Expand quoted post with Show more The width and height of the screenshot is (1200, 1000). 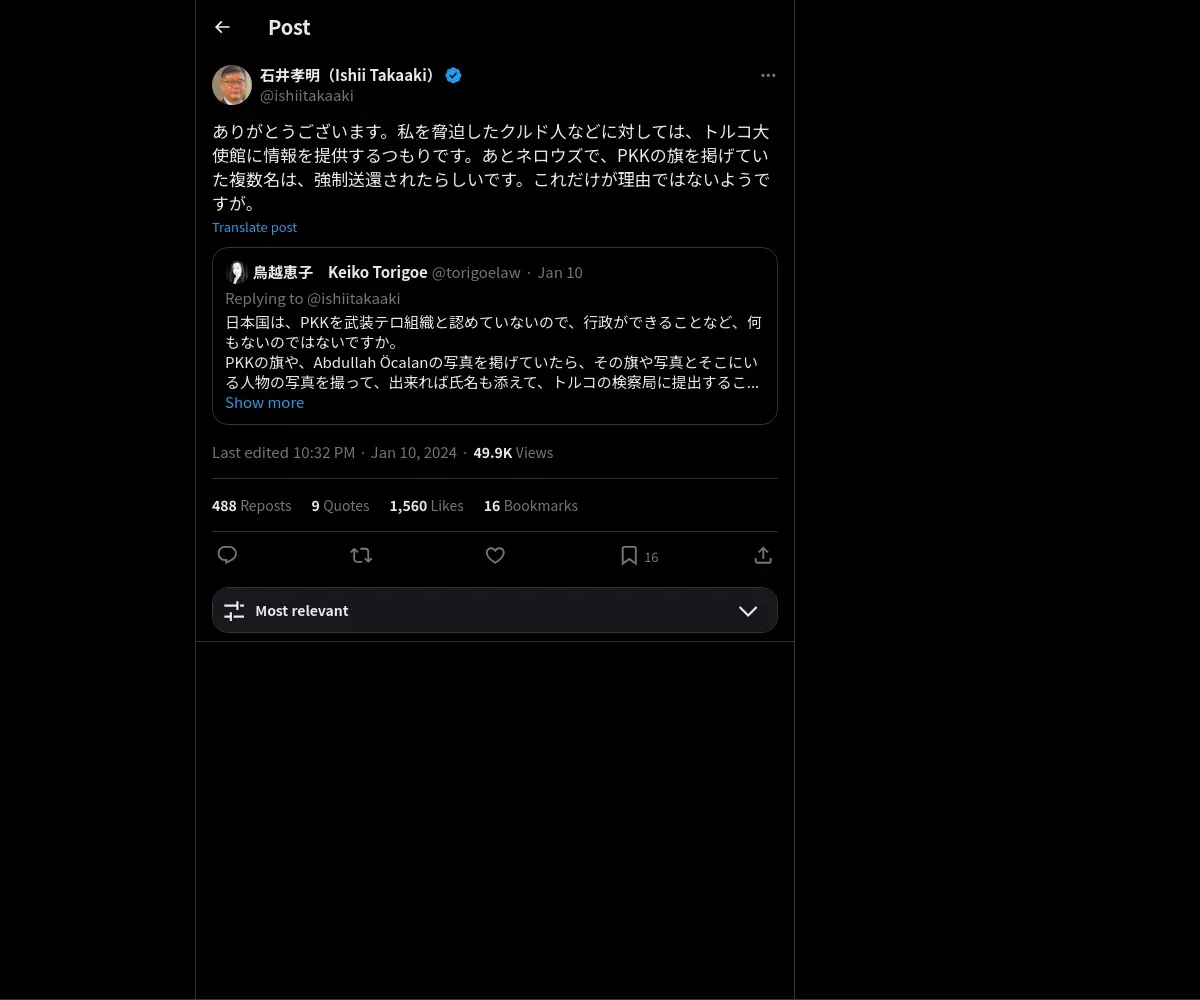click(264, 402)
